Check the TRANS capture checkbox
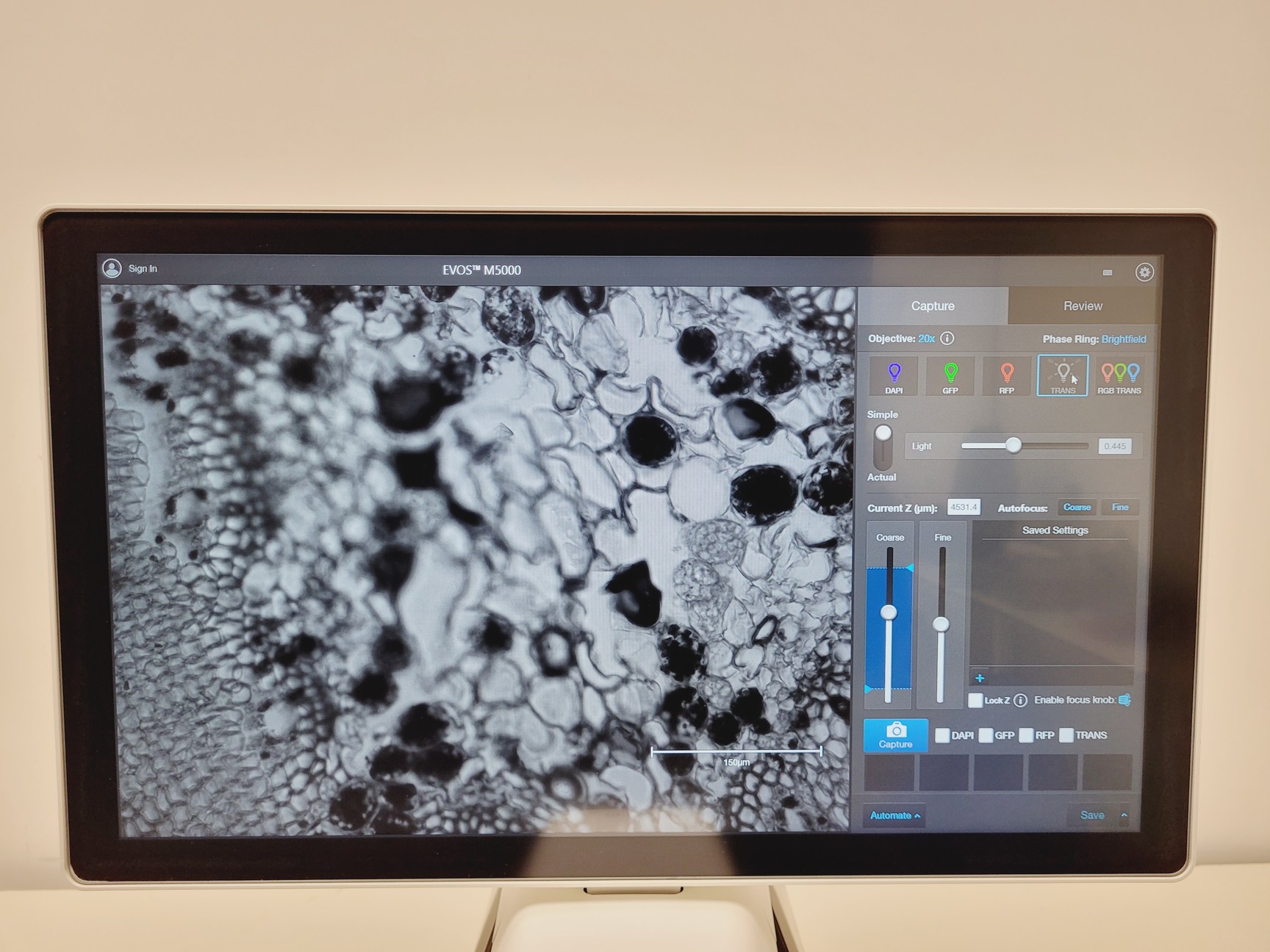The image size is (1270, 952). [1066, 735]
